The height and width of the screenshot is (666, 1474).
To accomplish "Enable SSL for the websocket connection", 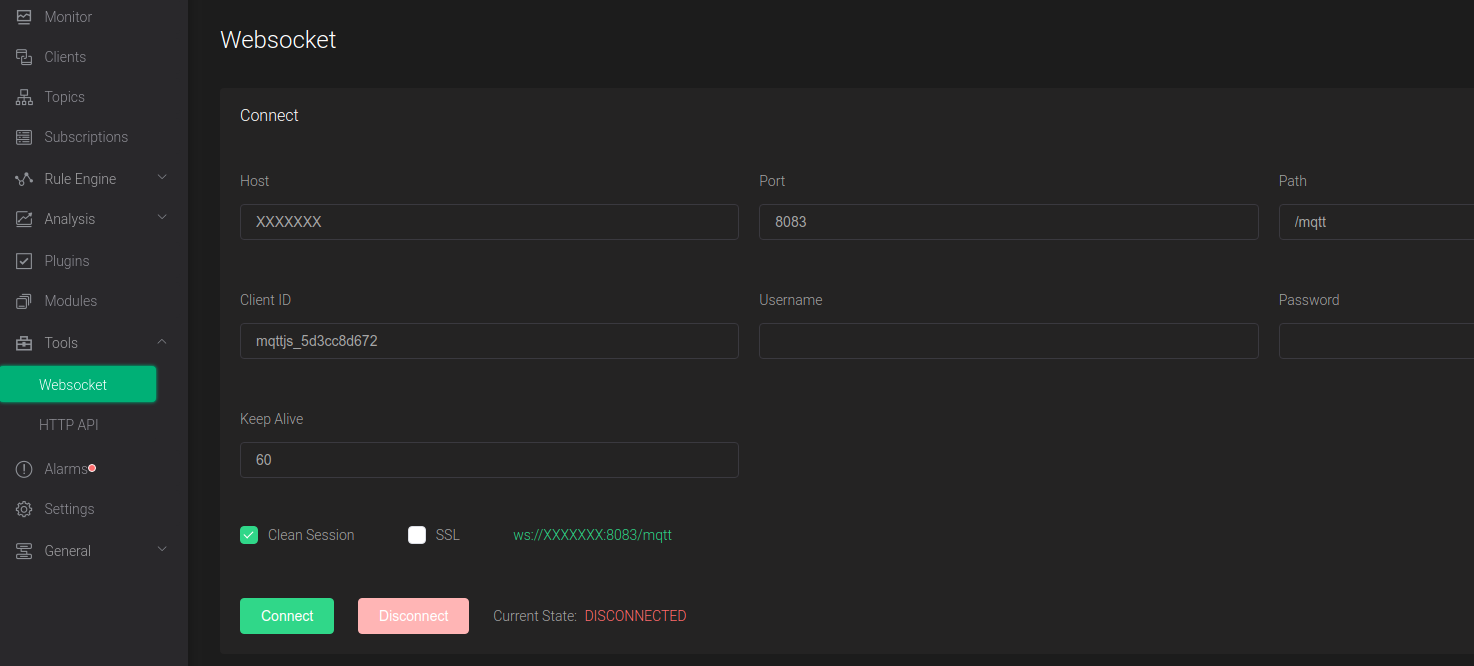I will [417, 534].
